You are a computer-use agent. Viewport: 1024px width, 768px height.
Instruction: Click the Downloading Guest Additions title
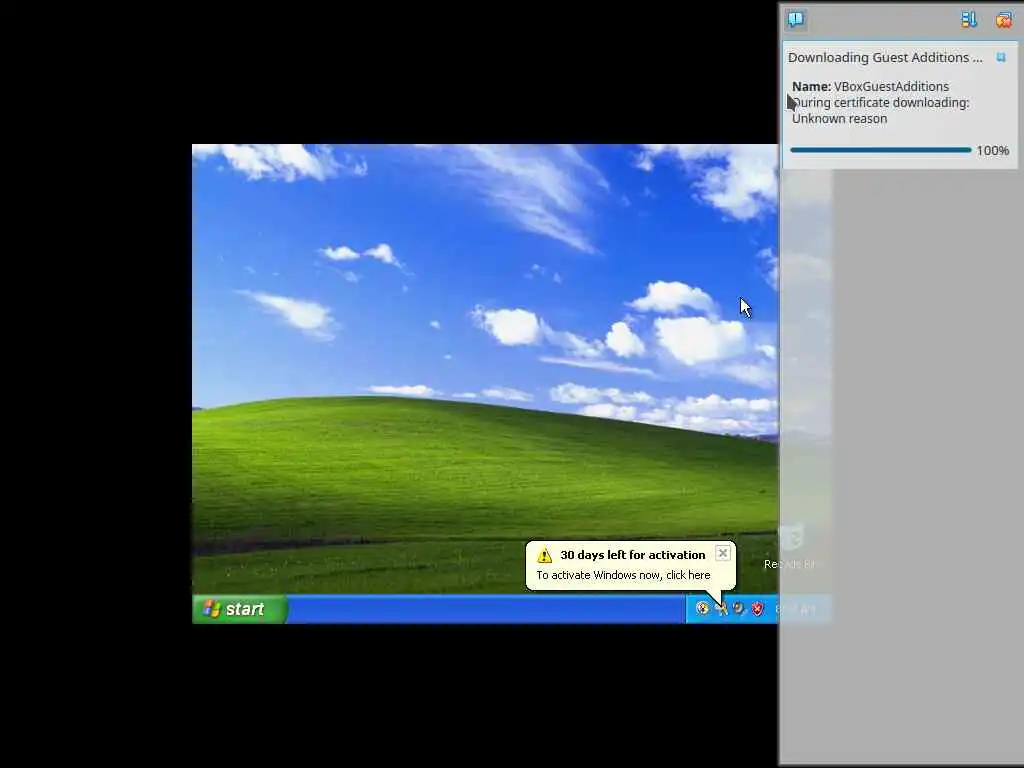click(x=885, y=57)
